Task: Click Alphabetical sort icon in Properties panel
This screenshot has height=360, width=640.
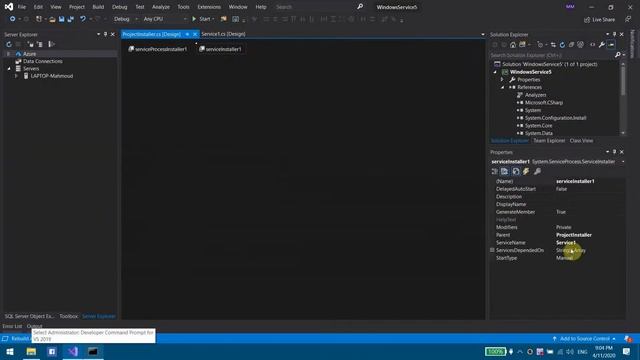Action: pos(504,171)
